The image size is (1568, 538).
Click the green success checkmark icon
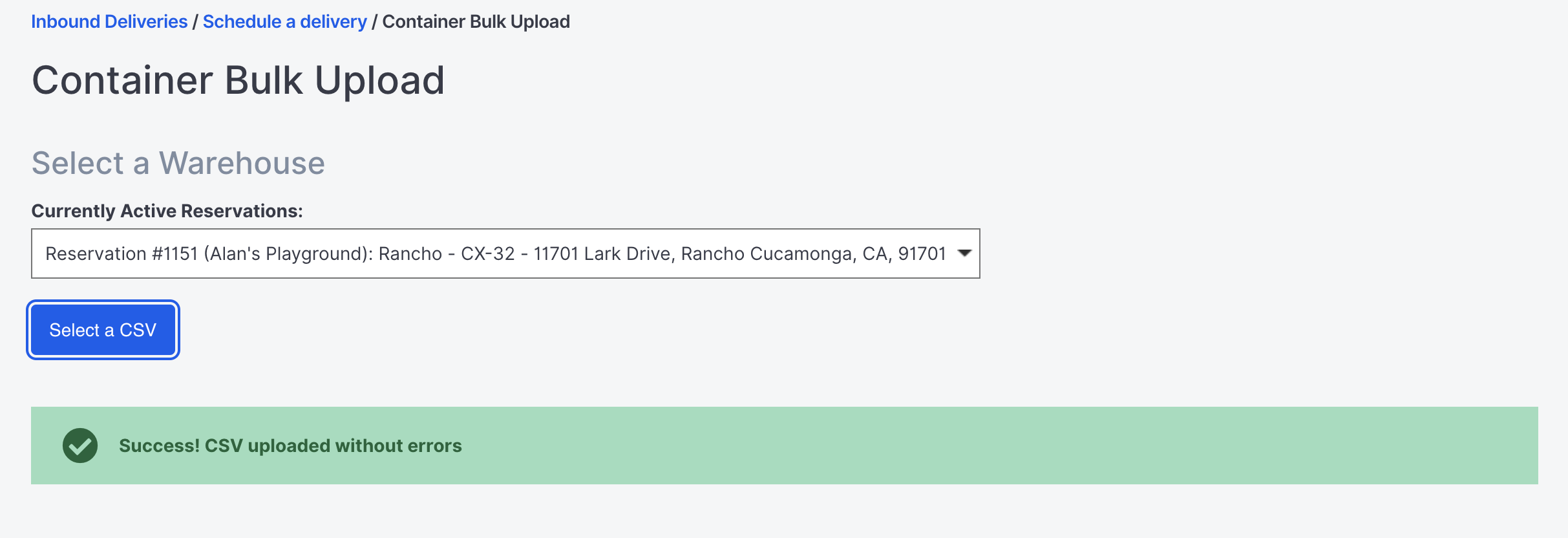80,446
